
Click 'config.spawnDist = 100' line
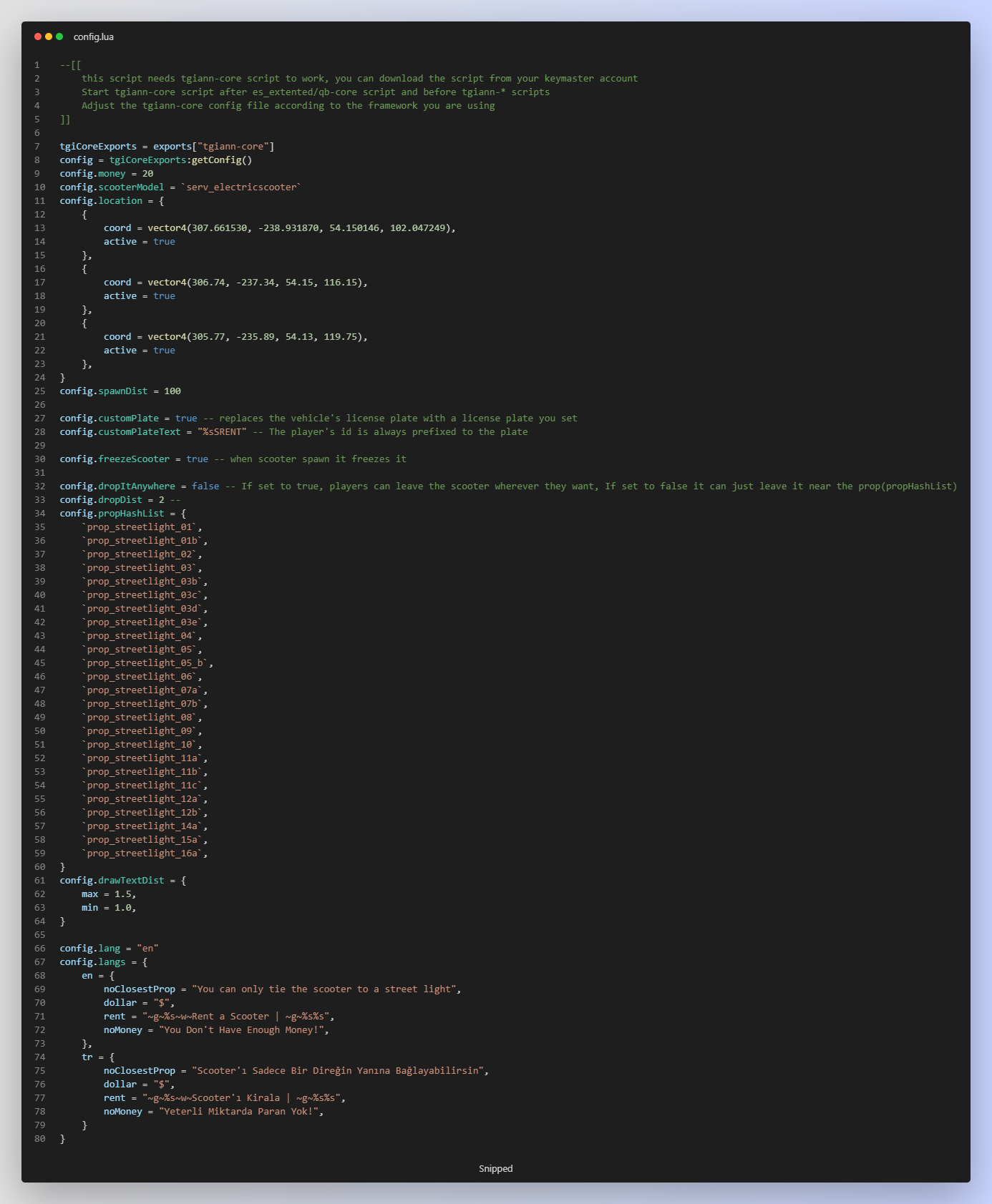coord(120,391)
